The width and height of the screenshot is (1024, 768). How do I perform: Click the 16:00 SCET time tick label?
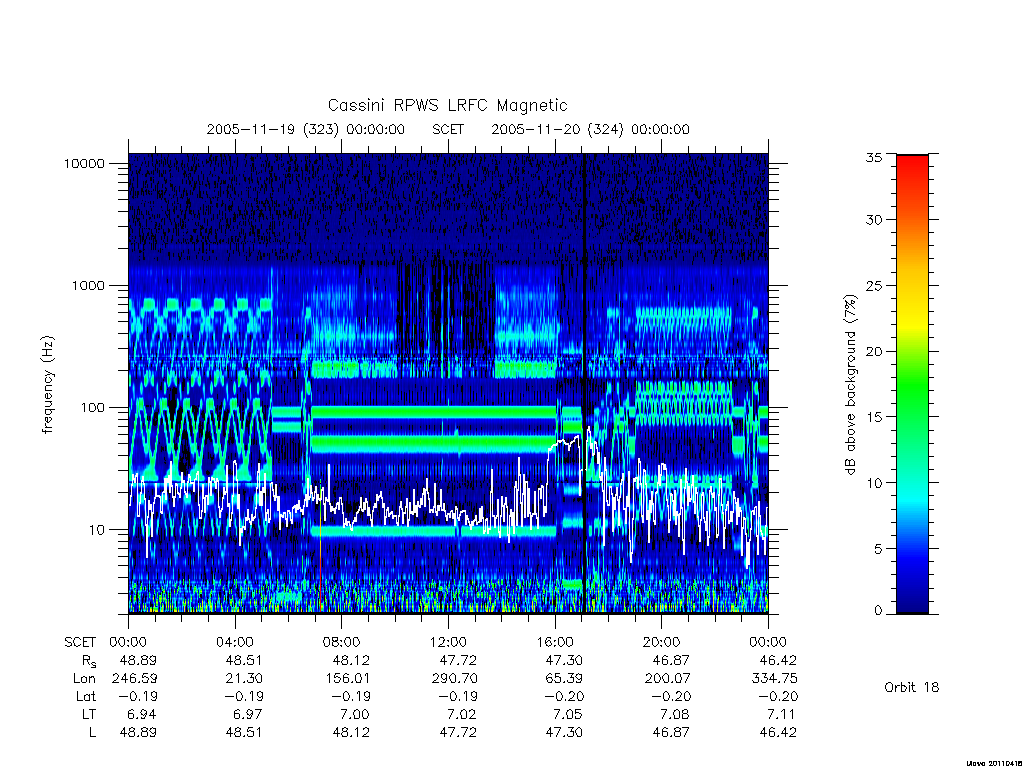(555, 642)
